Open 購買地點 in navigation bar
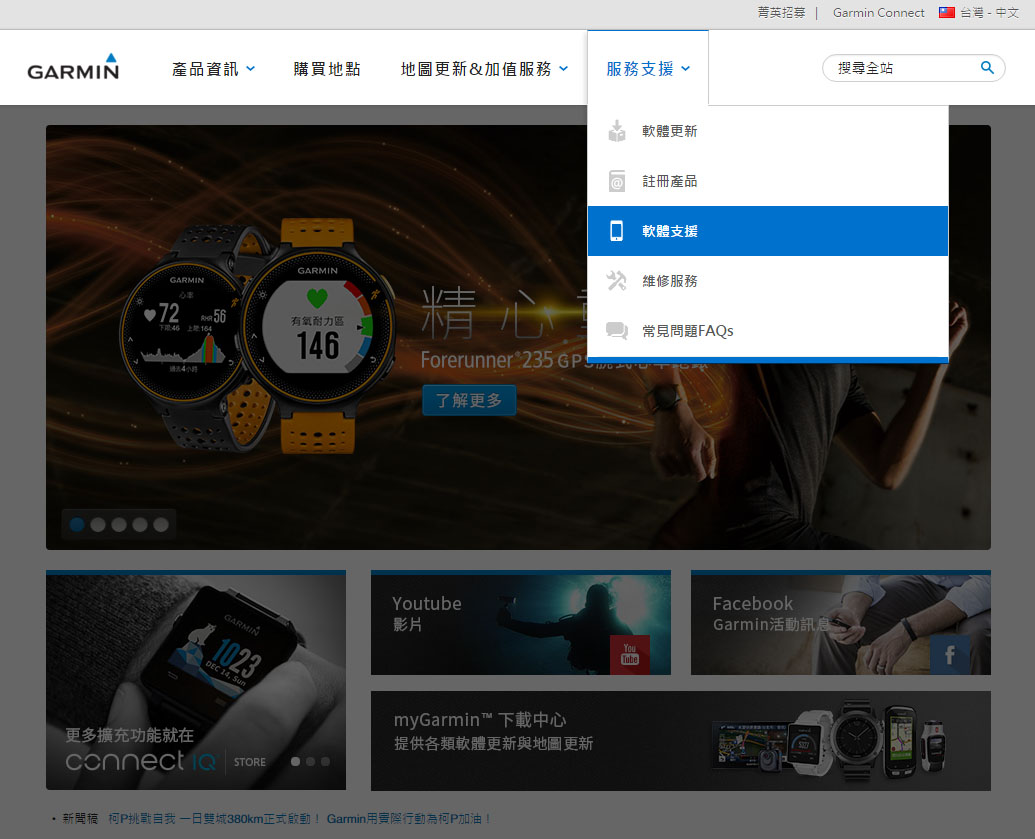1035x839 pixels. 327,69
